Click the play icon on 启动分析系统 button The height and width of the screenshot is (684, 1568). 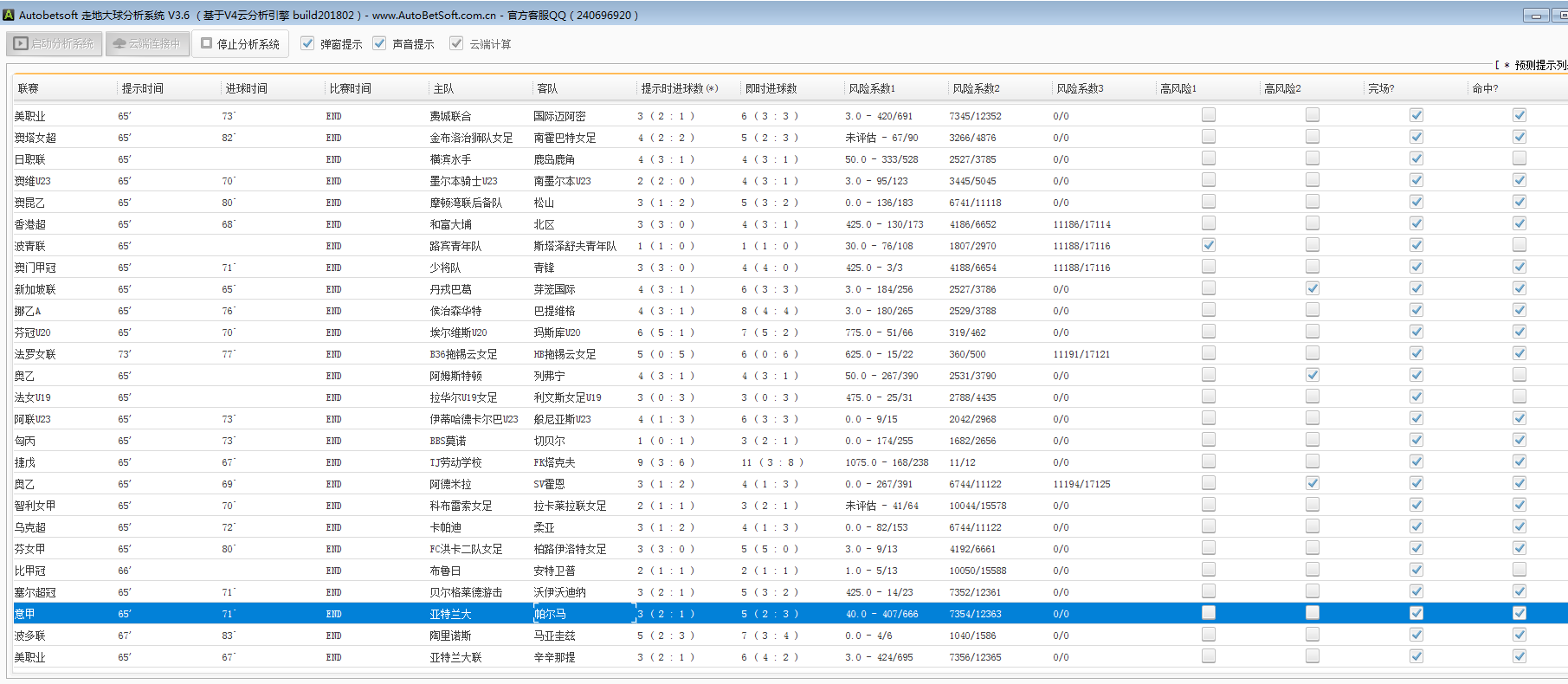(21, 43)
